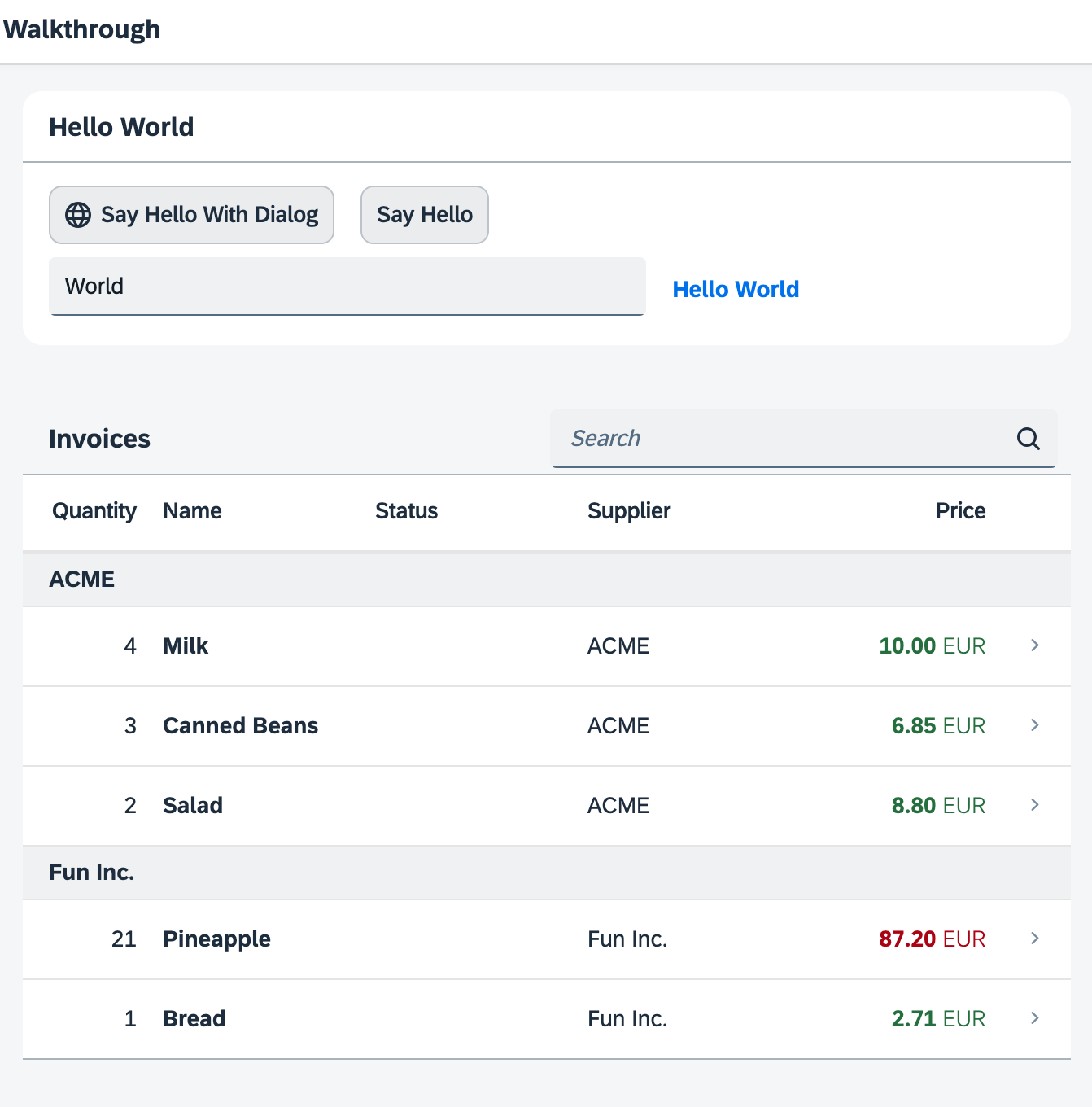Click the 87.20 EUR red price
This screenshot has width=1092, height=1107.
click(932, 939)
